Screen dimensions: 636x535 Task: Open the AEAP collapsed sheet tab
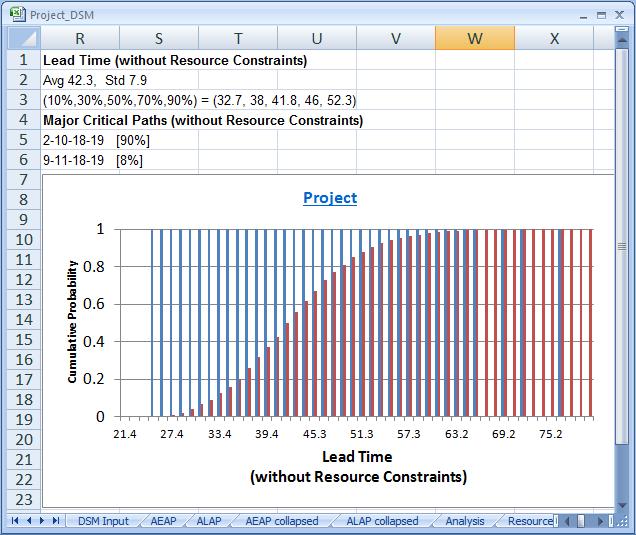(x=282, y=521)
